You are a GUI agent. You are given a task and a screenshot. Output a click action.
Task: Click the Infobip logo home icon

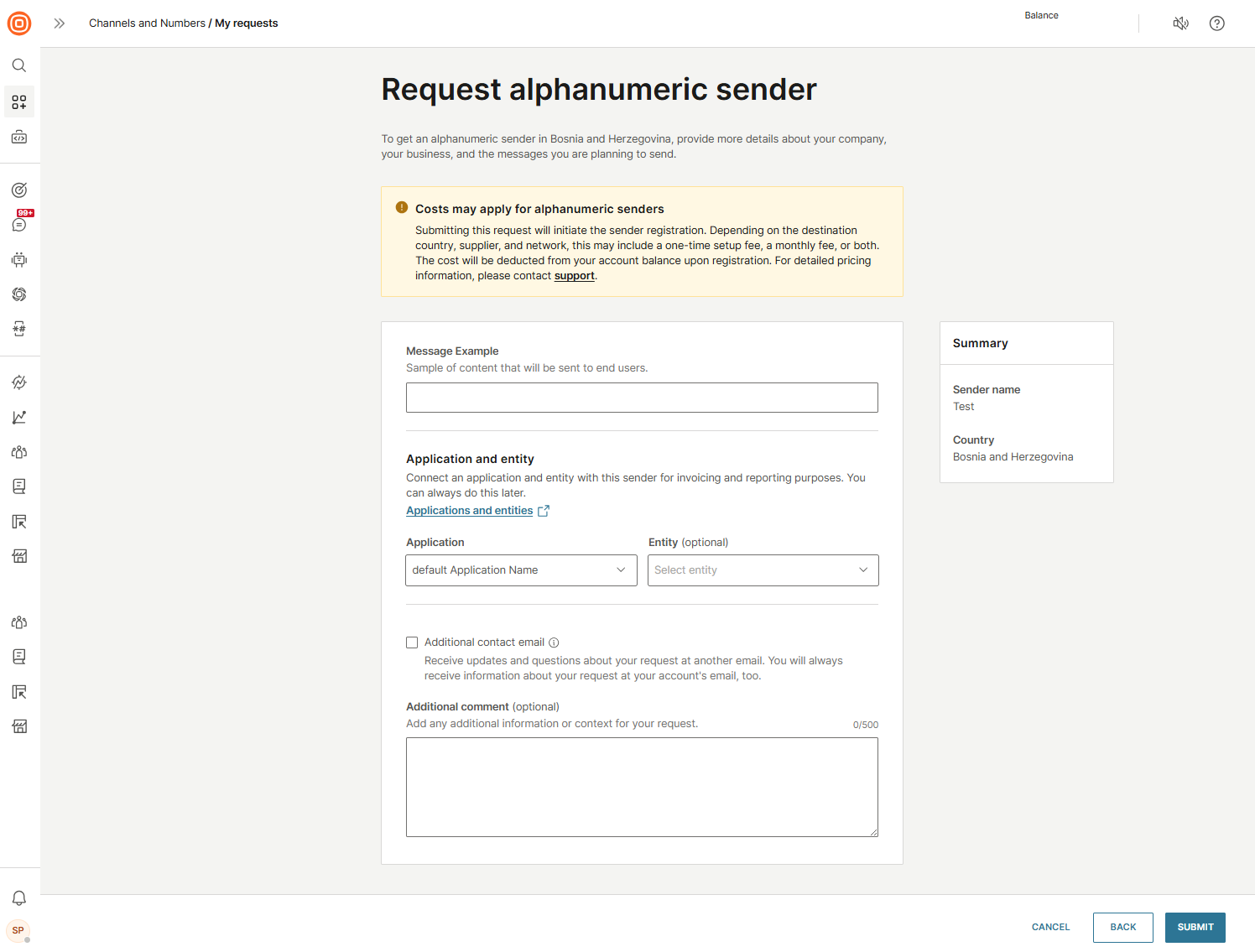(19, 23)
